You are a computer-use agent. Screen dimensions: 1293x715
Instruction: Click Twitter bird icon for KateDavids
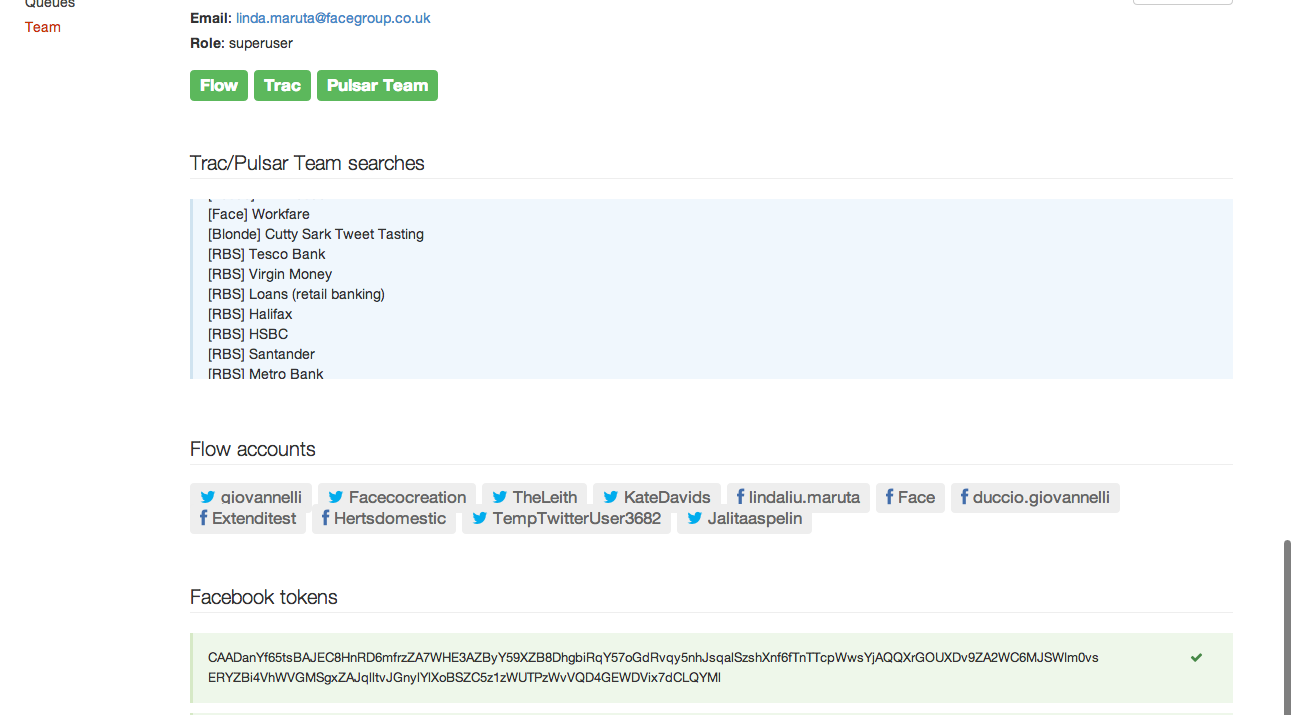[x=611, y=497]
